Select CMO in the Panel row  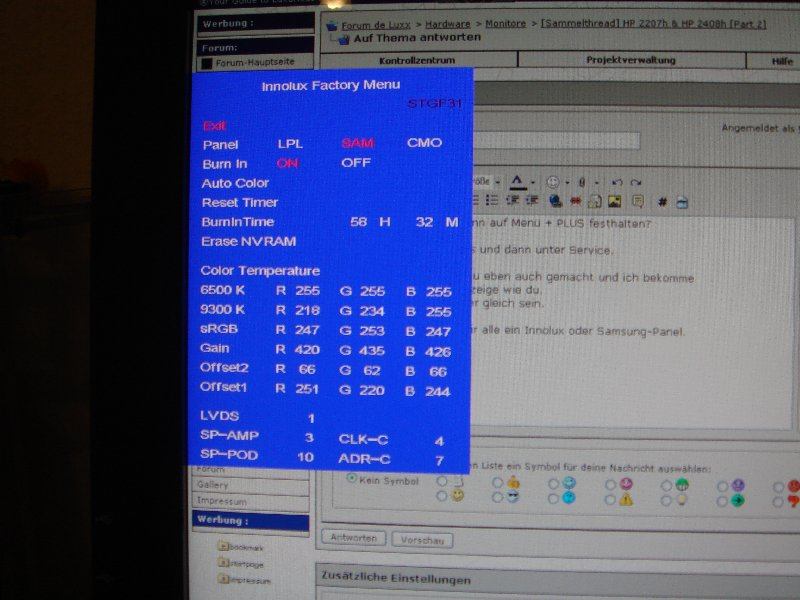(x=424, y=142)
